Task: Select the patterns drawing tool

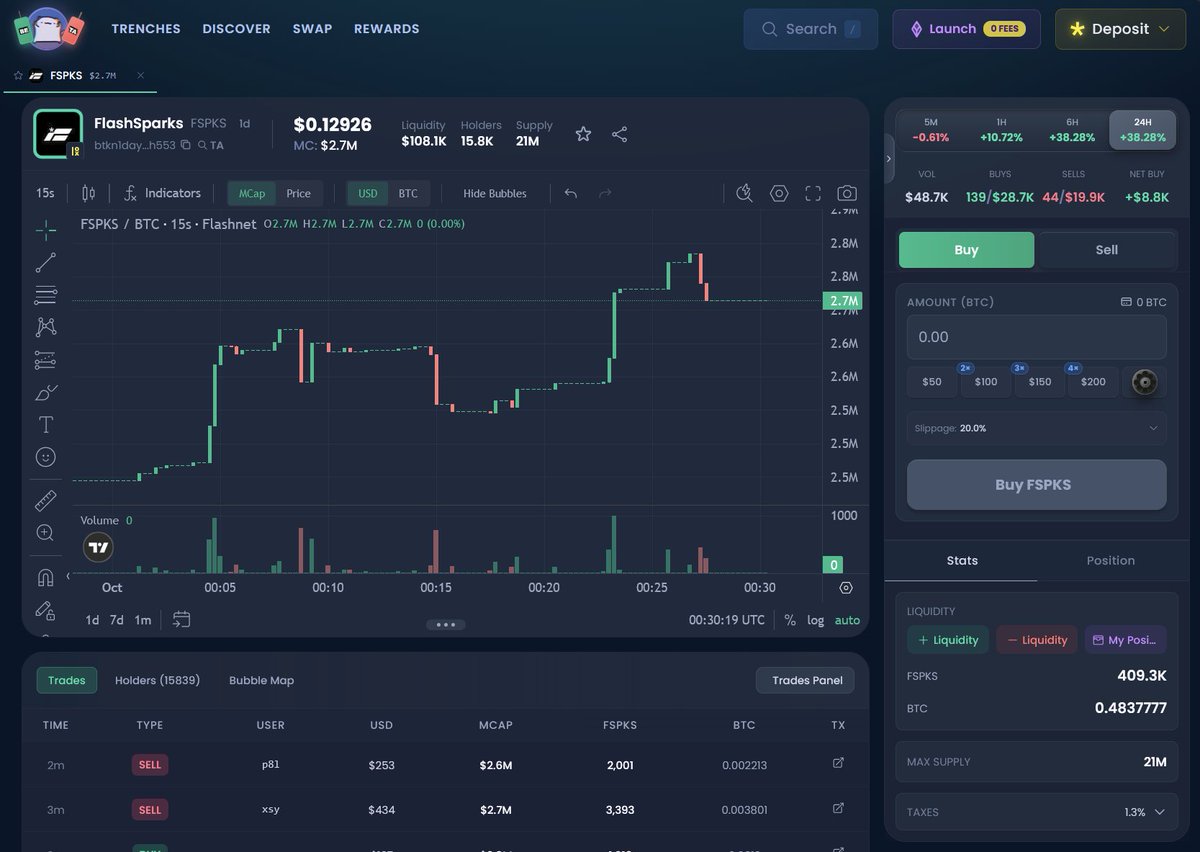Action: click(46, 327)
